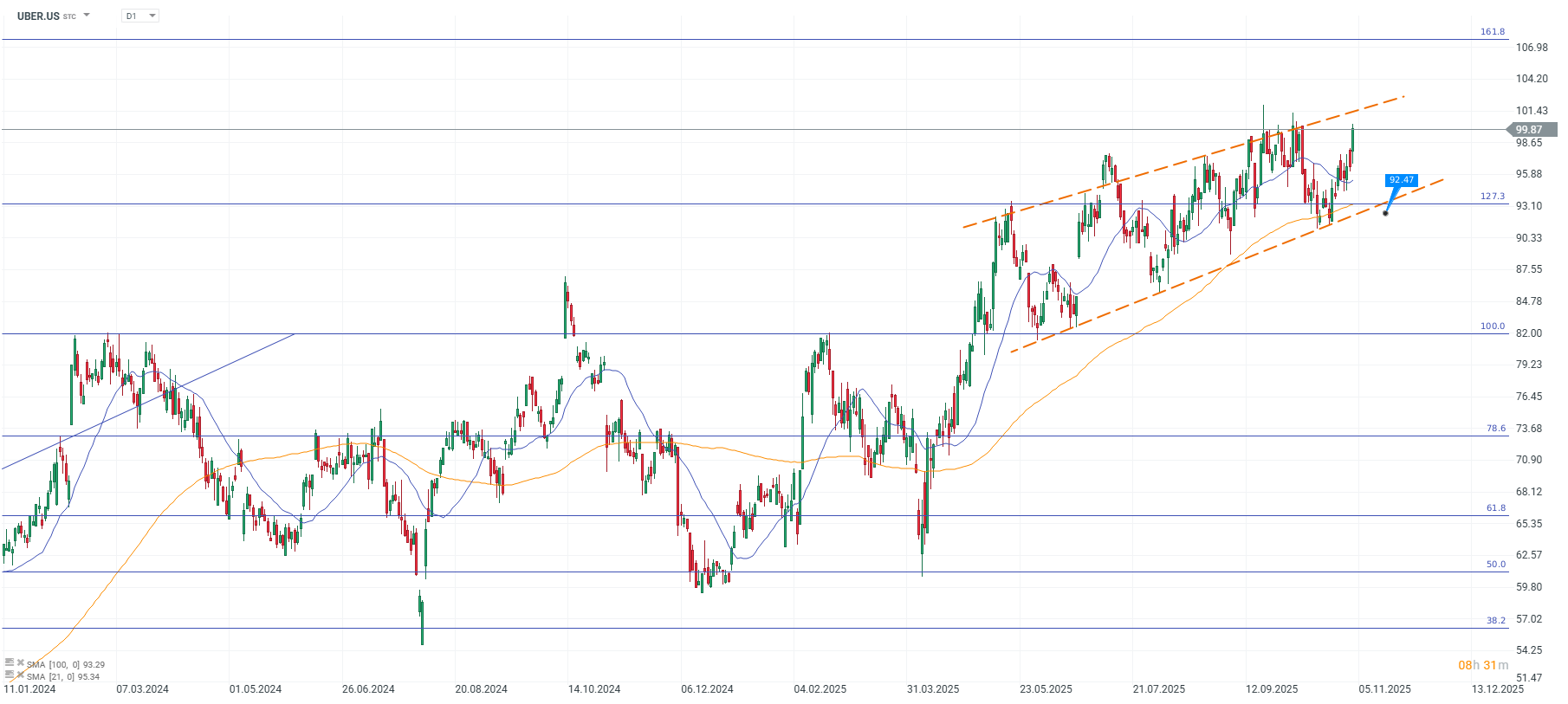Image resolution: width=1568 pixels, height=704 pixels.
Task: Click the 05.11.2025 date on time axis
Action: click(x=1384, y=689)
